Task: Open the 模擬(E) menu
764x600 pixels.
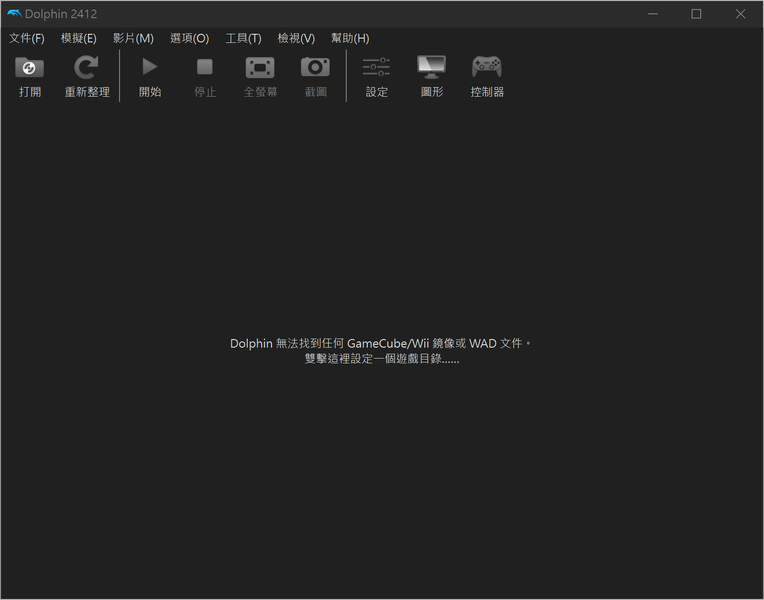Action: click(78, 38)
